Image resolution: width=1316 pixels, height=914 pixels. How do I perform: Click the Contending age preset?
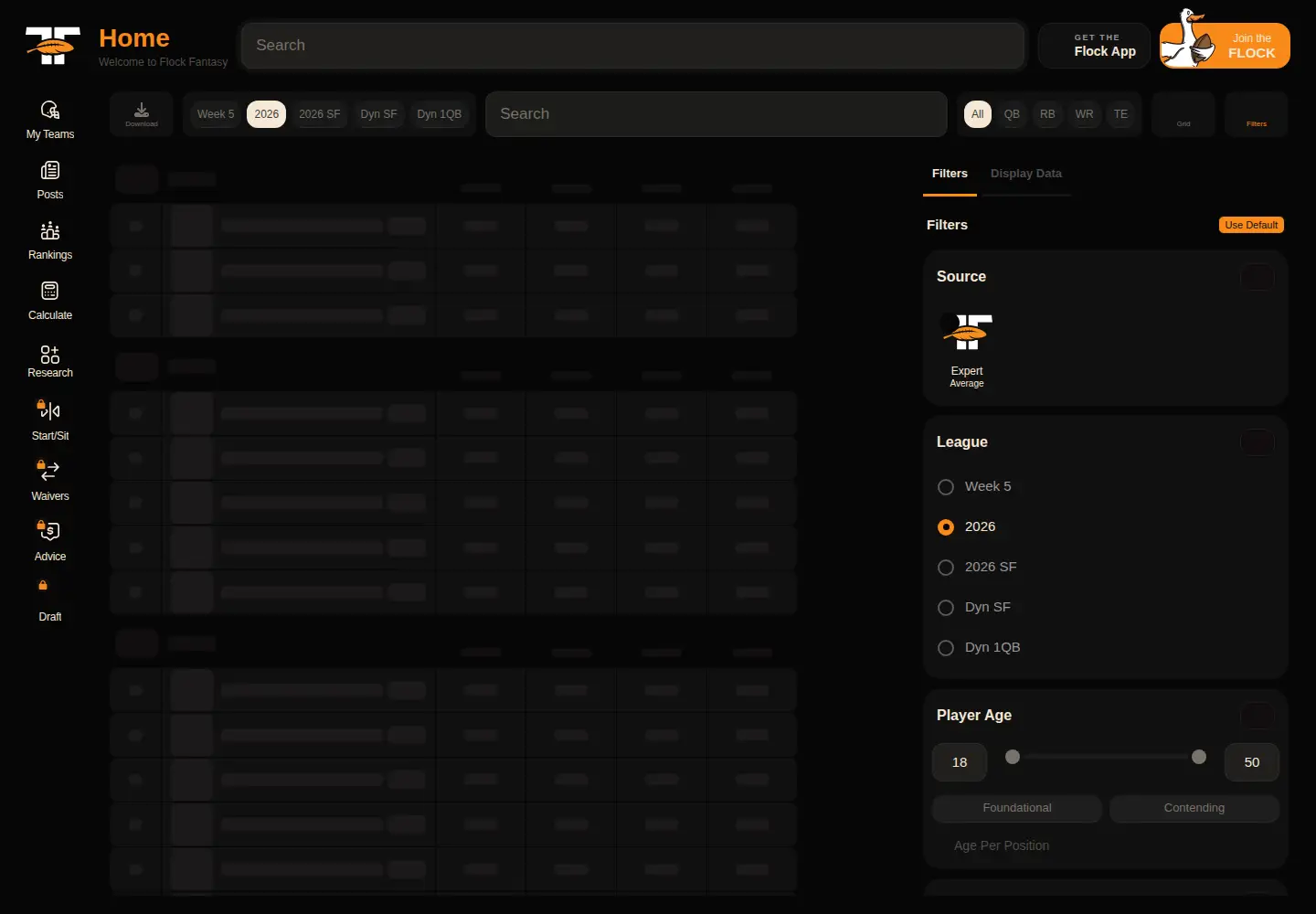[1194, 808]
